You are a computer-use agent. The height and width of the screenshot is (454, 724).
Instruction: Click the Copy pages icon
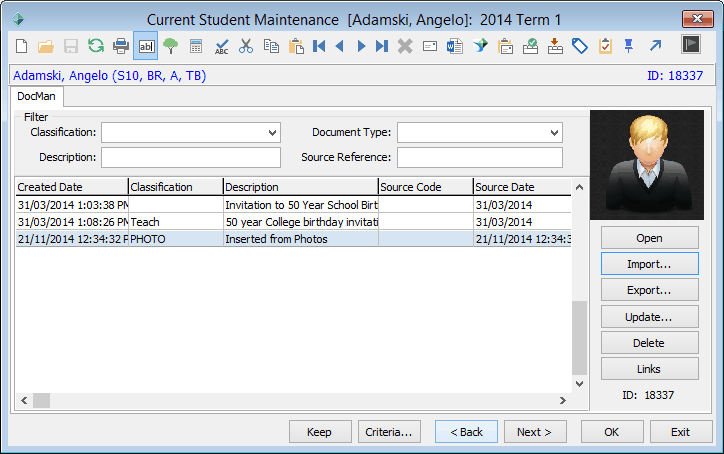271,46
